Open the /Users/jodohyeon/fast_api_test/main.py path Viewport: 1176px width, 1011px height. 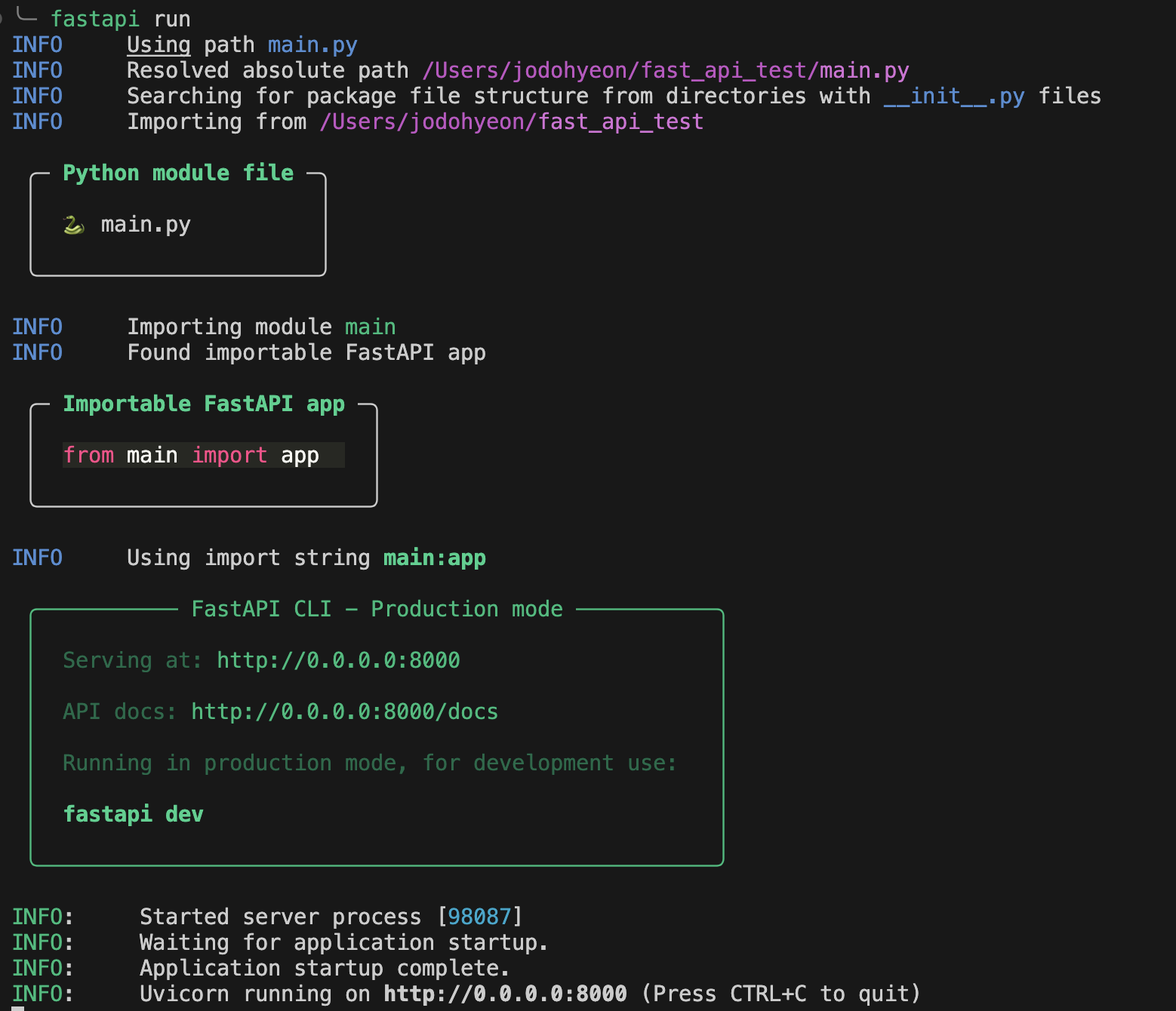click(666, 70)
